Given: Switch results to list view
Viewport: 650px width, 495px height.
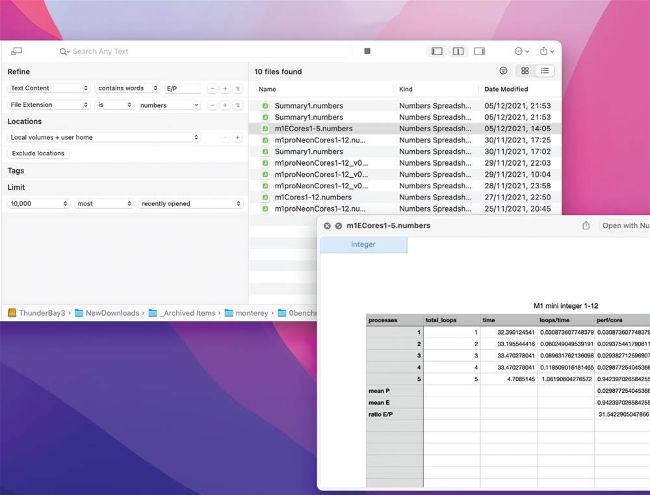Looking at the screenshot, I should click(x=545, y=71).
